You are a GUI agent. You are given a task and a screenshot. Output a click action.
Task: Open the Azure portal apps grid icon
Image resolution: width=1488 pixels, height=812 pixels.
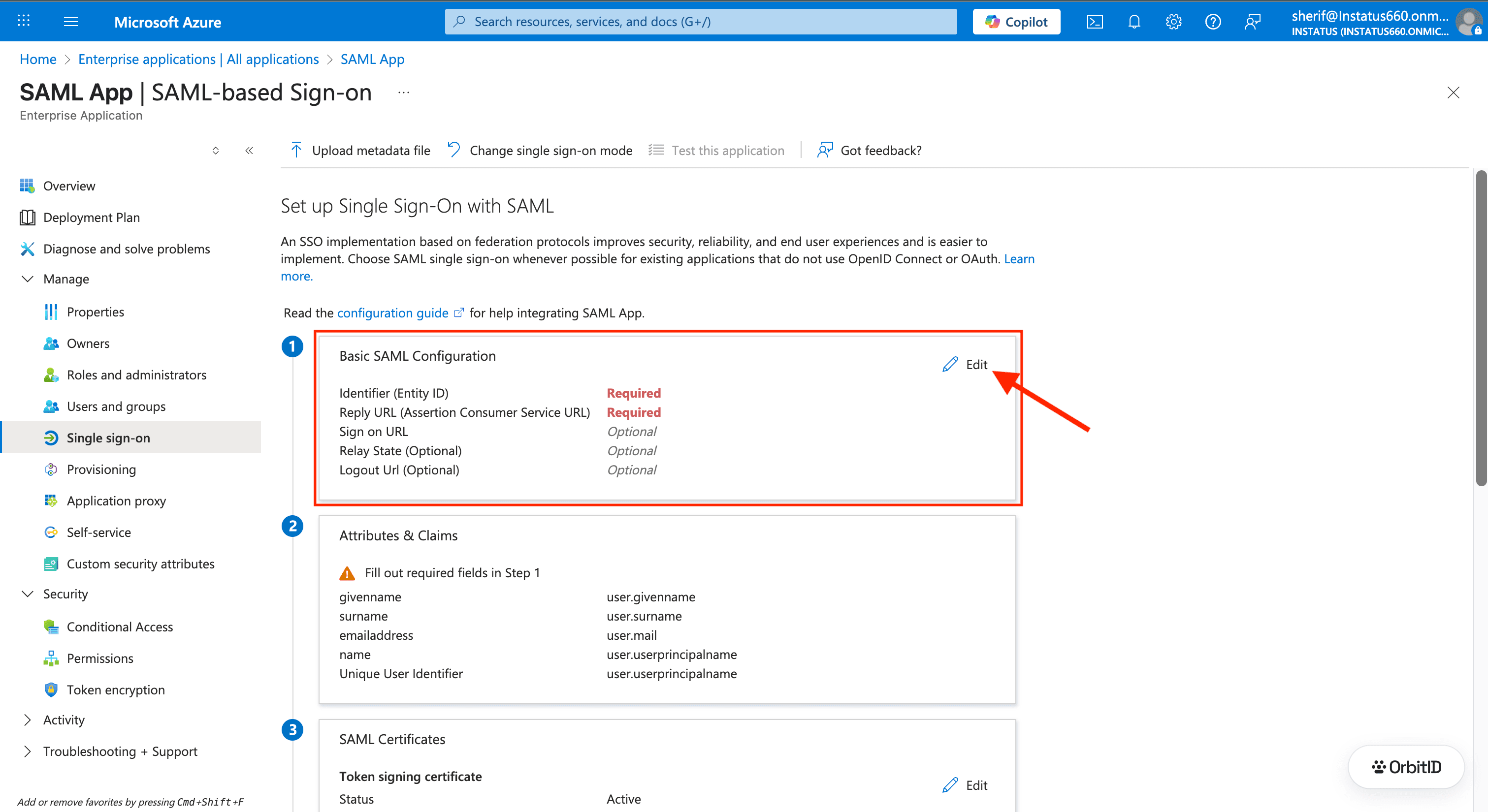tap(24, 21)
